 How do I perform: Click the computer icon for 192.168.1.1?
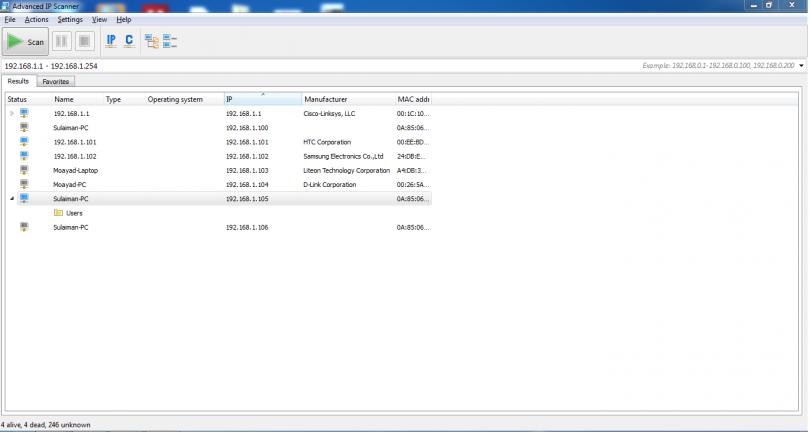pos(24,113)
